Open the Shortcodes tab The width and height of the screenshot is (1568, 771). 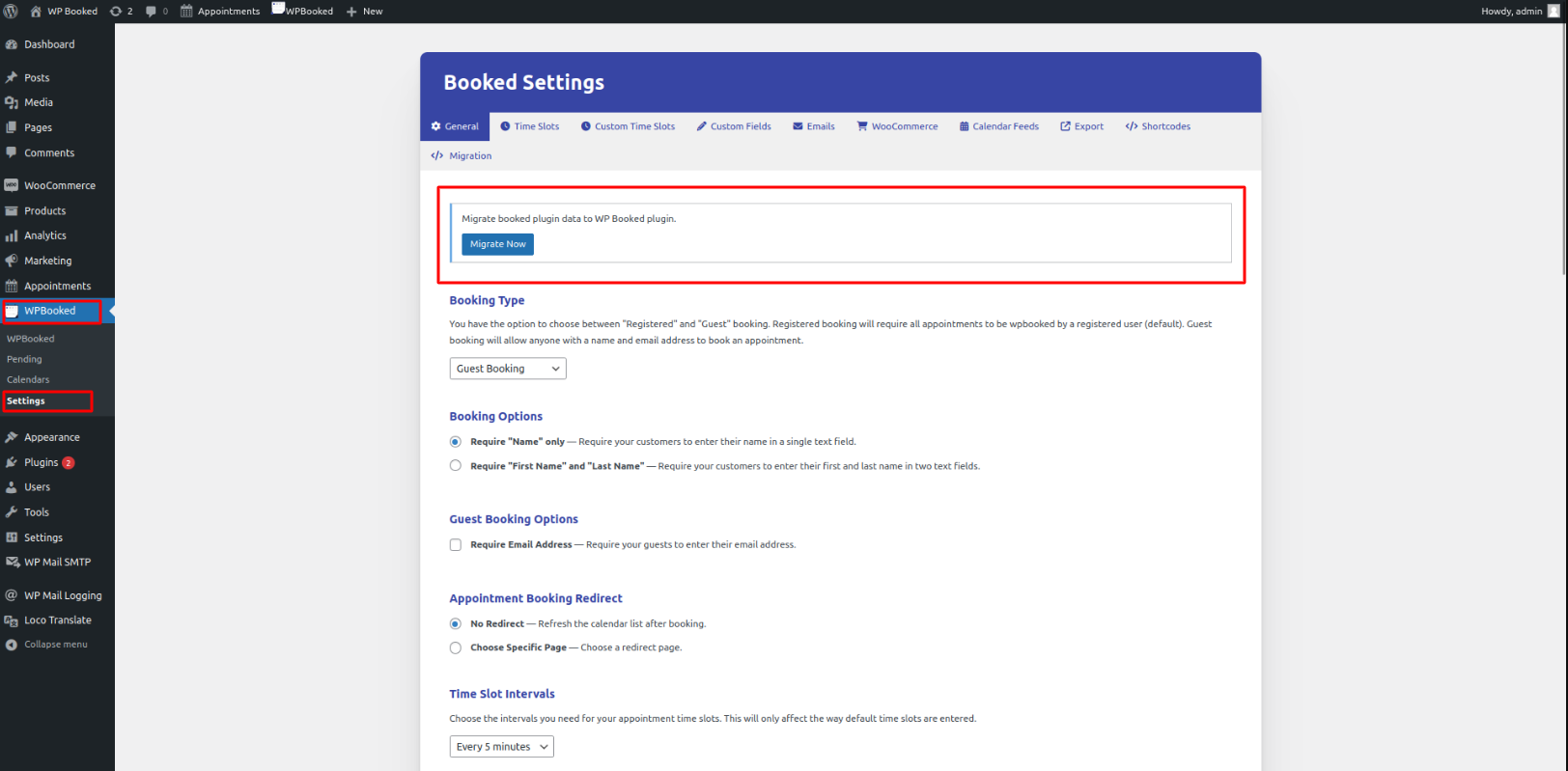tap(1158, 126)
